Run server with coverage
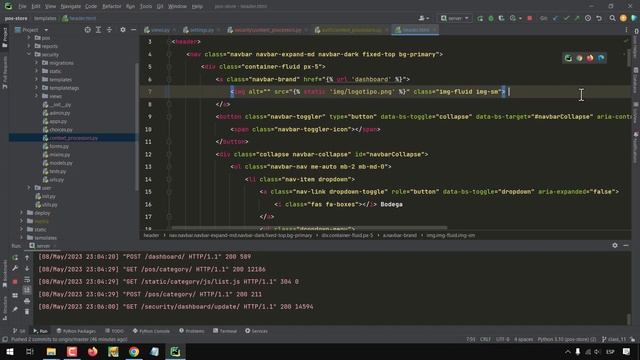This screenshot has height=360, width=640. click(501, 18)
